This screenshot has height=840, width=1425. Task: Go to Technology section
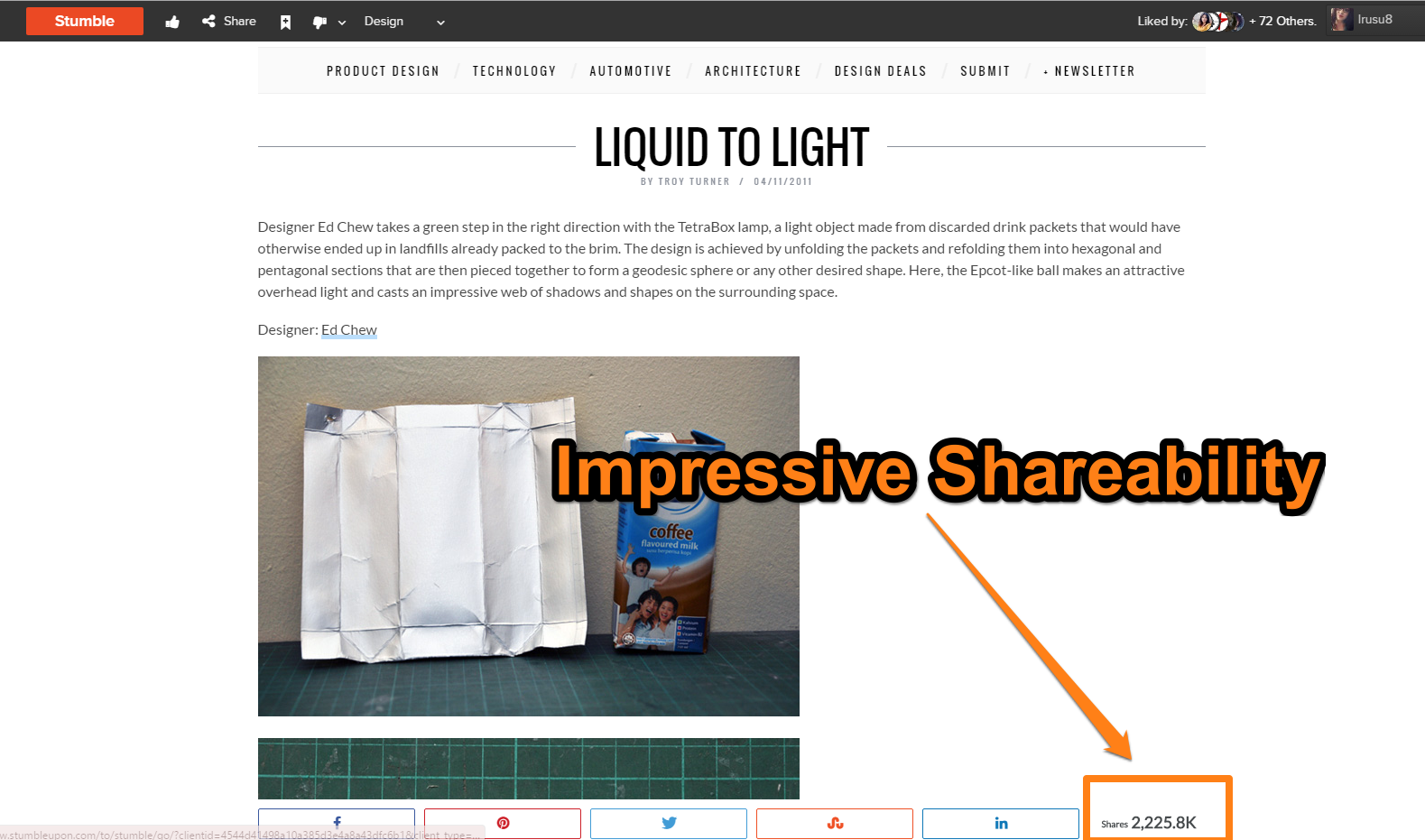[514, 71]
